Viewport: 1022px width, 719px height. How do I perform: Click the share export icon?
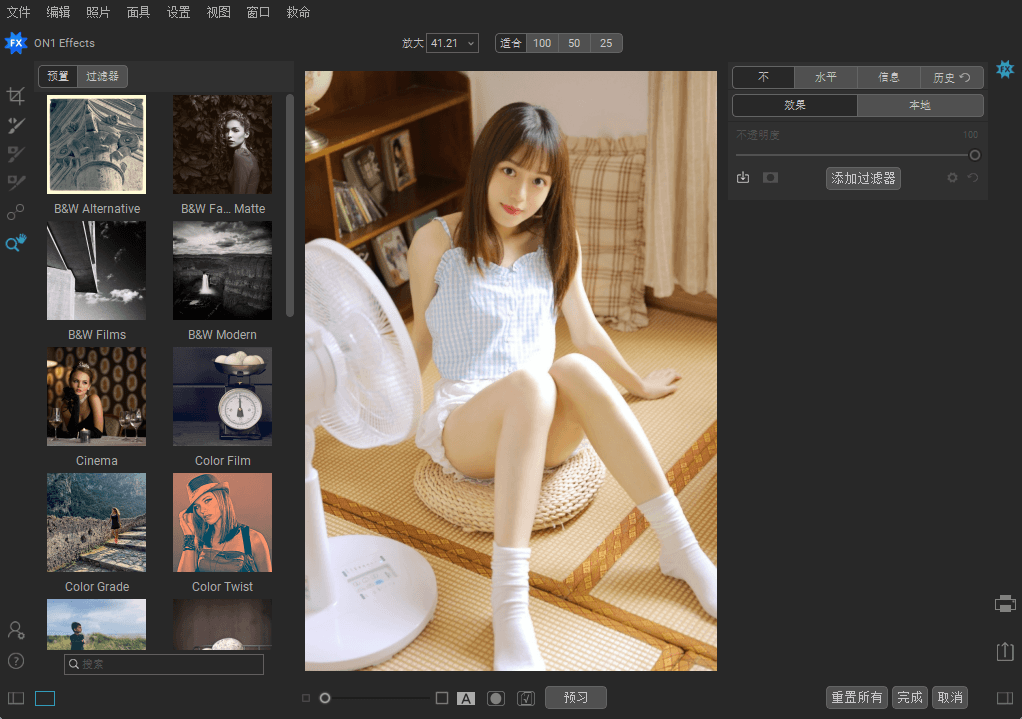pyautogui.click(x=1005, y=651)
